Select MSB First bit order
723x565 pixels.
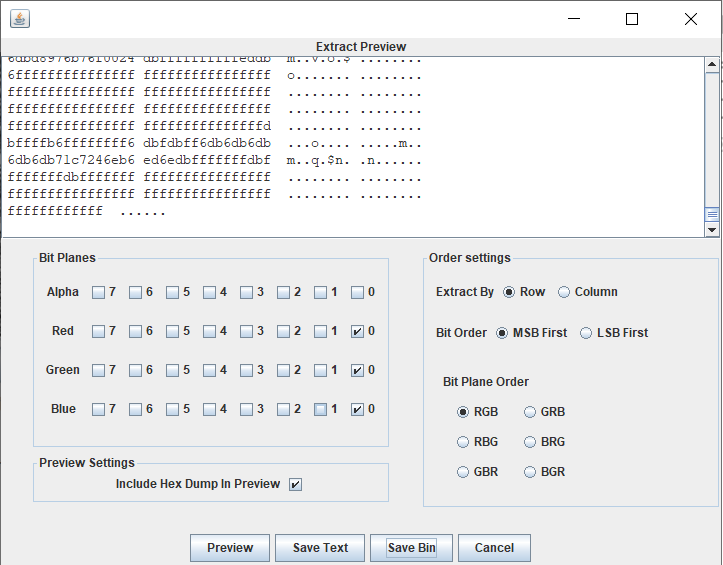pos(502,333)
